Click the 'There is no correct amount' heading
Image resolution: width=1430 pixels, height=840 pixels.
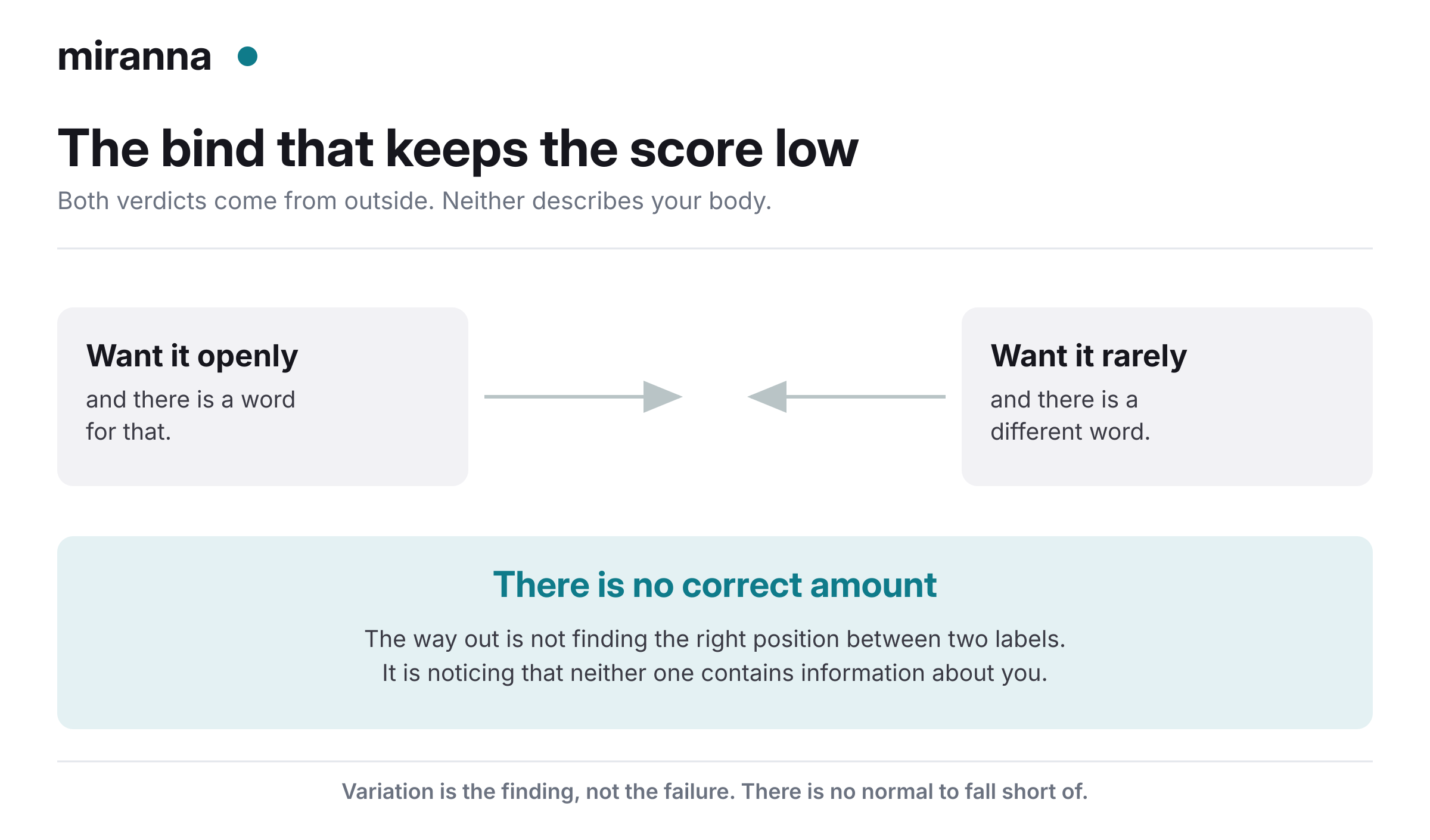(715, 584)
